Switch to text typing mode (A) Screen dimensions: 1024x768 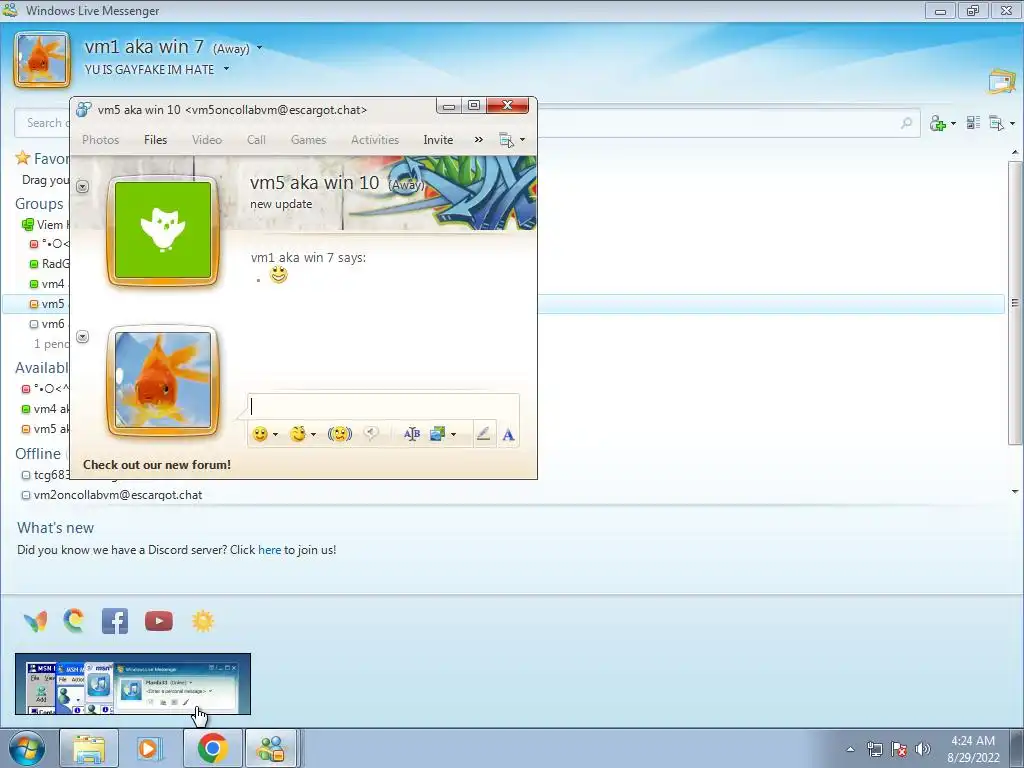pyautogui.click(x=508, y=434)
